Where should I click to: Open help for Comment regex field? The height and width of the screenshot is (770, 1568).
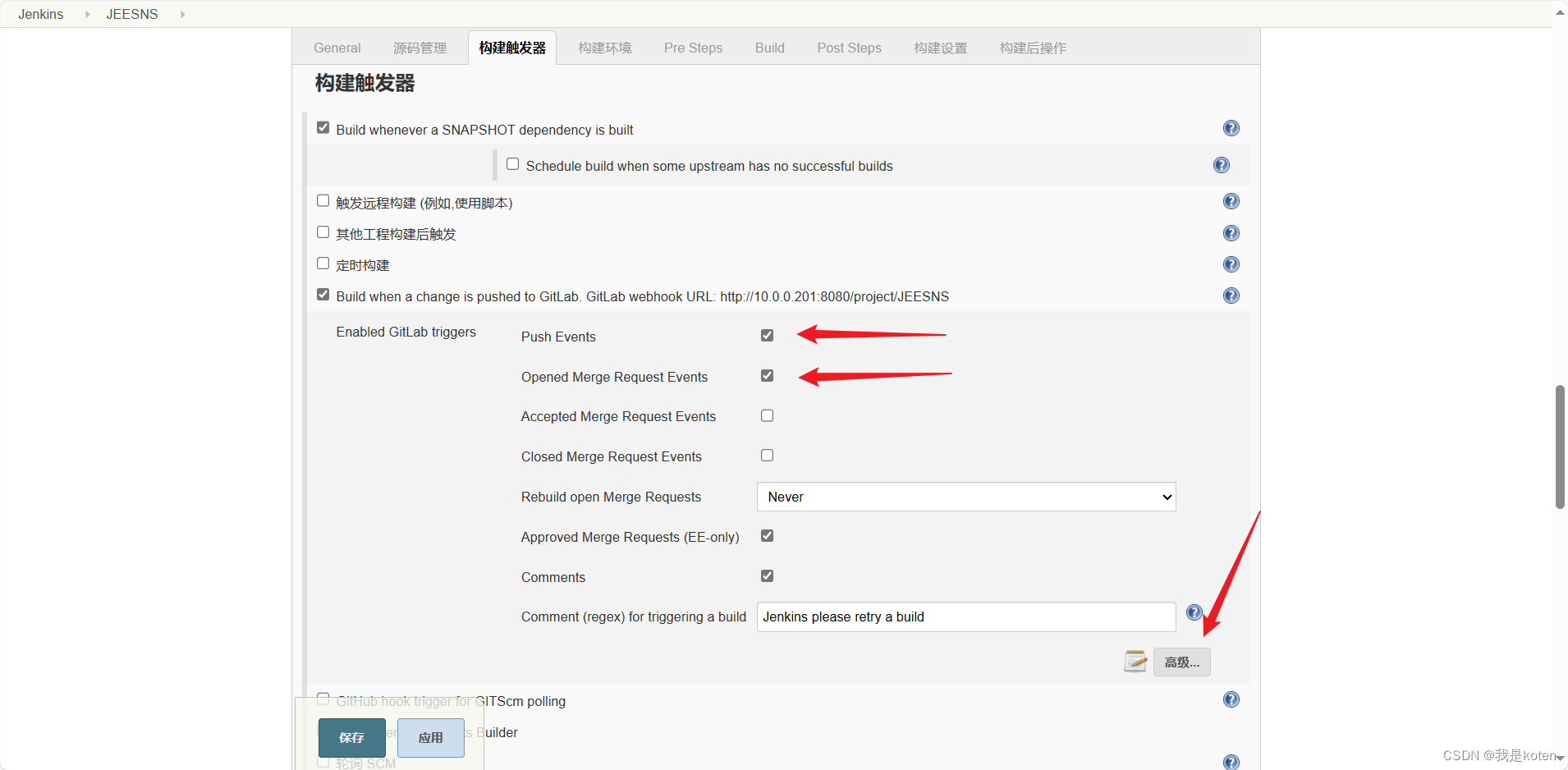pos(1194,612)
